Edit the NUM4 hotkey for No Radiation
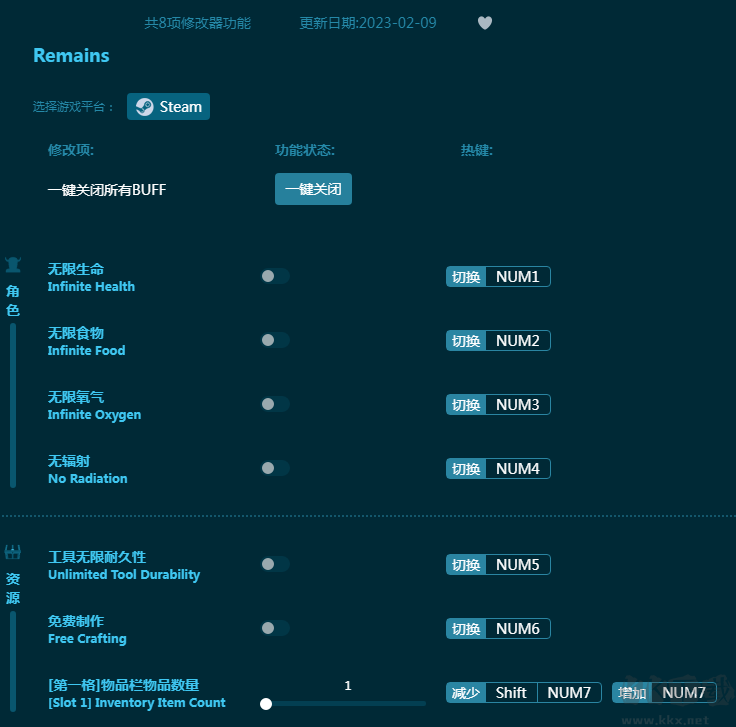Viewport: 736px width, 727px height. (517, 469)
